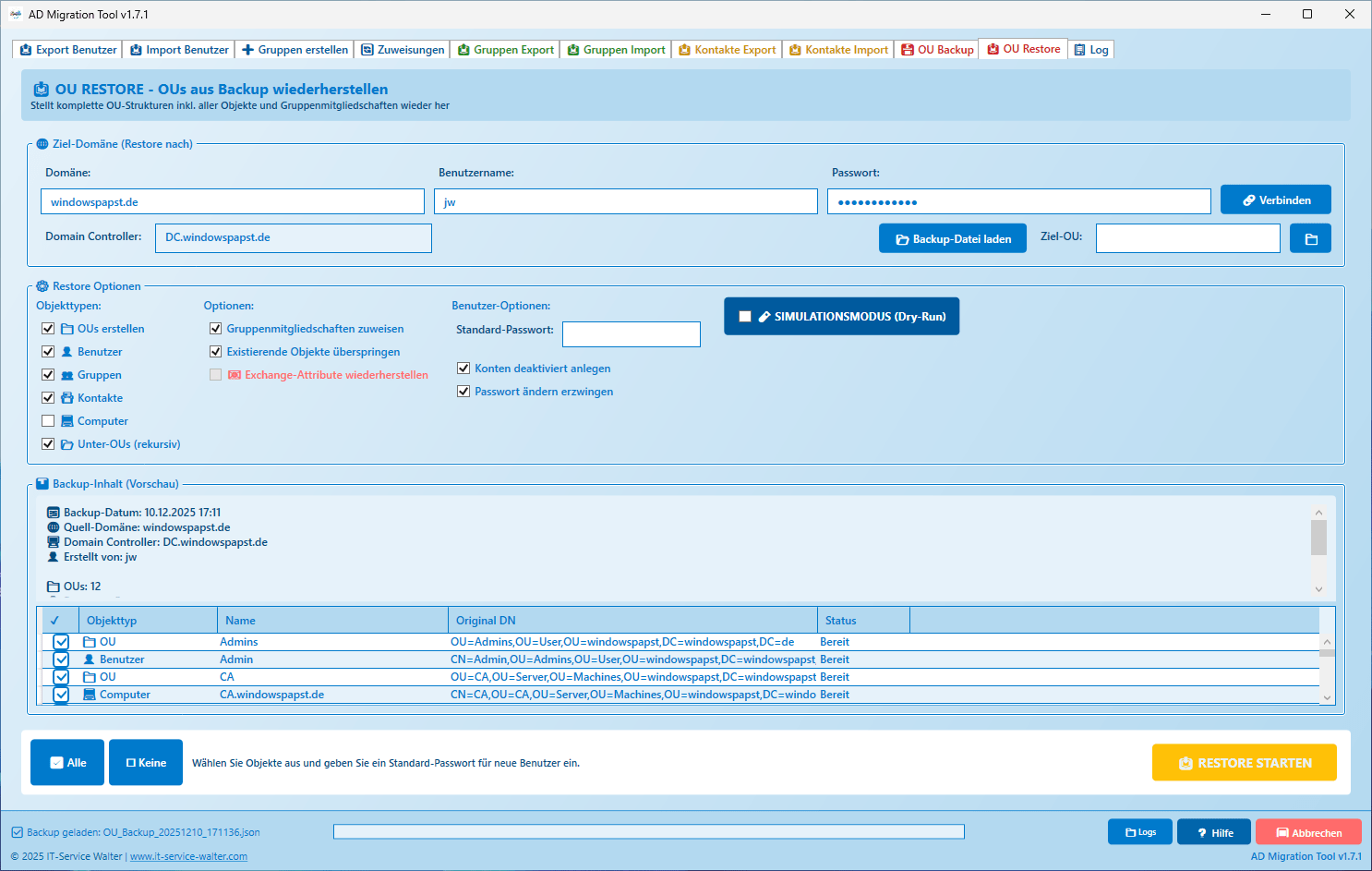Enable the Computer object type checkbox
The image size is (1372, 871).
48,421
